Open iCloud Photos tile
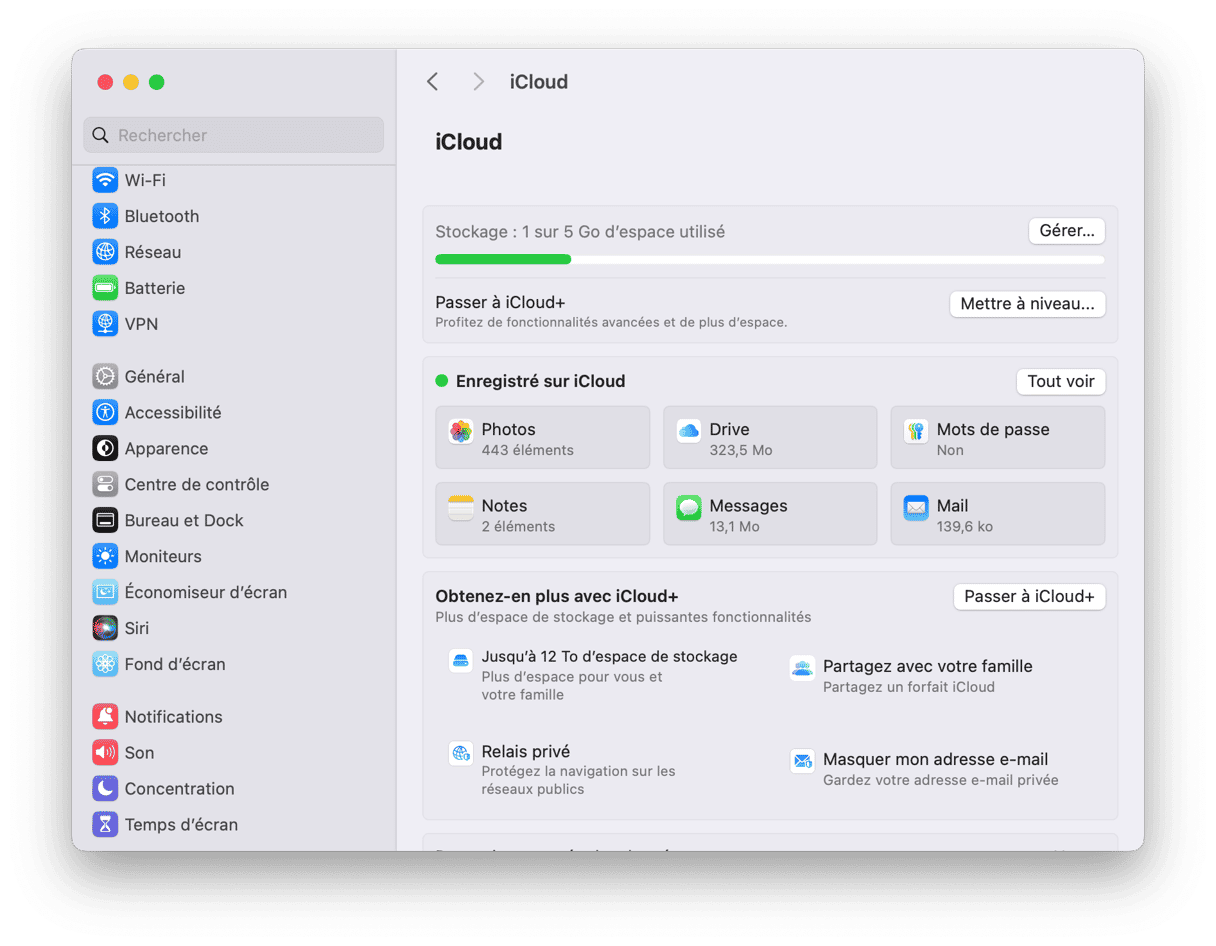This screenshot has height=946, width=1216. [542, 438]
